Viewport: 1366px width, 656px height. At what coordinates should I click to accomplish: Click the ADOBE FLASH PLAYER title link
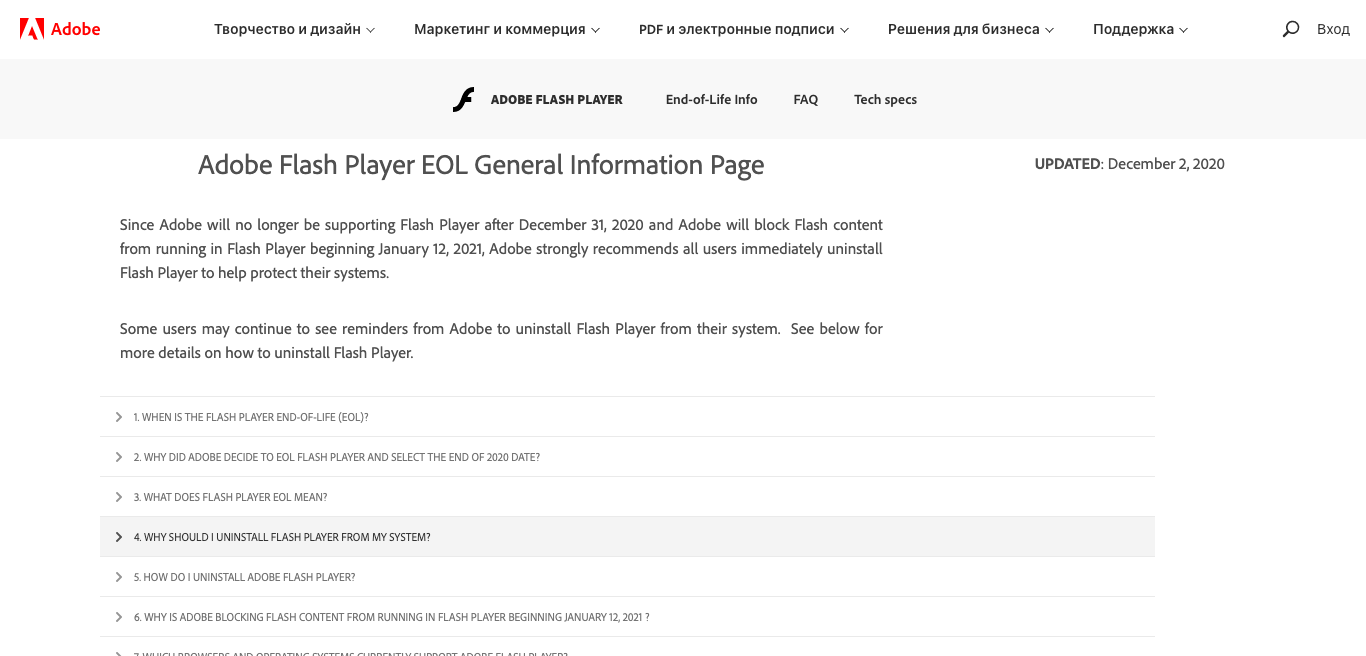click(556, 100)
